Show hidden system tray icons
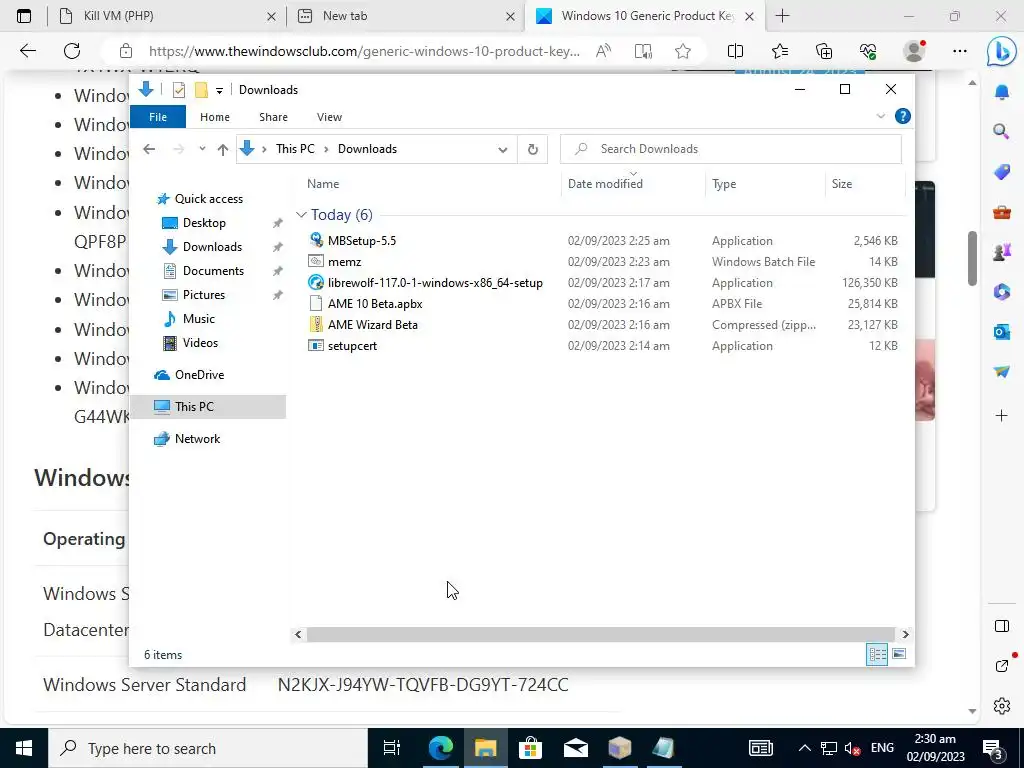The image size is (1024, 768). pyautogui.click(x=805, y=748)
